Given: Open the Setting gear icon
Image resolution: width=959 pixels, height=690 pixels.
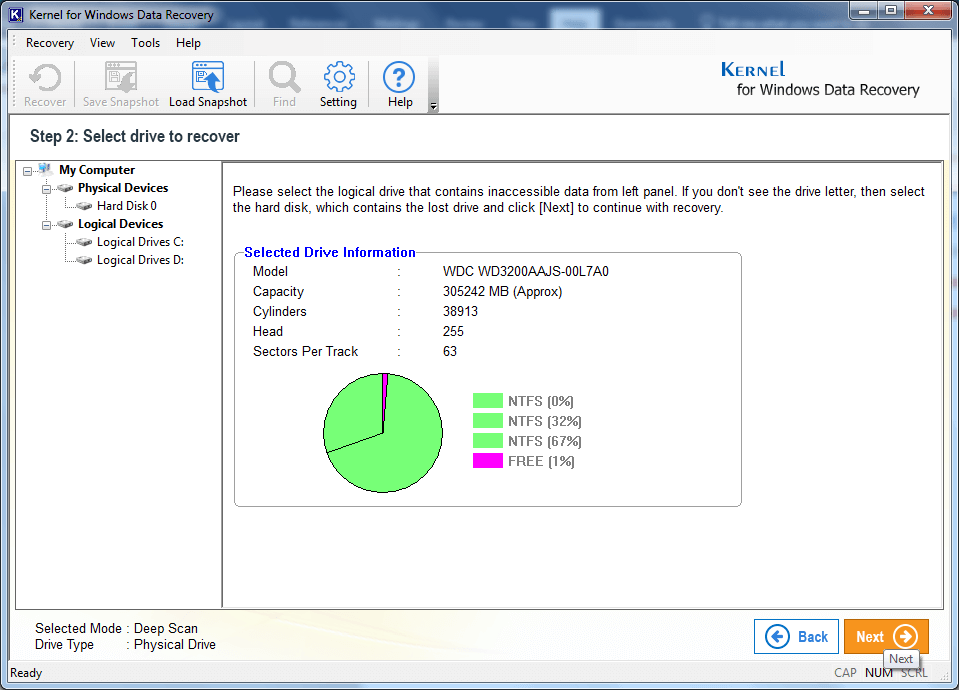Looking at the screenshot, I should coord(338,78).
